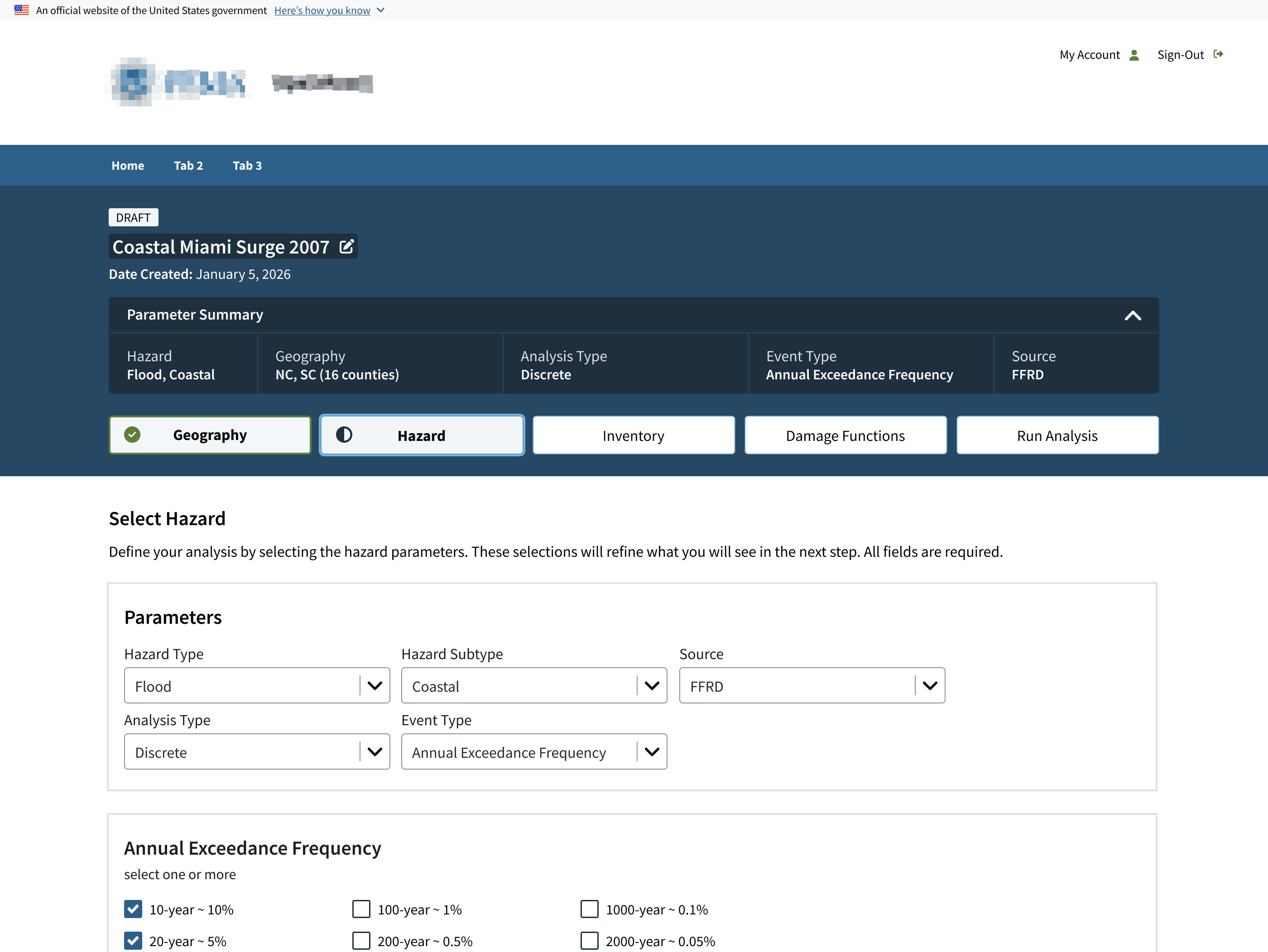Click the Sign-Out link
This screenshot has height=952, width=1268.
(1180, 55)
